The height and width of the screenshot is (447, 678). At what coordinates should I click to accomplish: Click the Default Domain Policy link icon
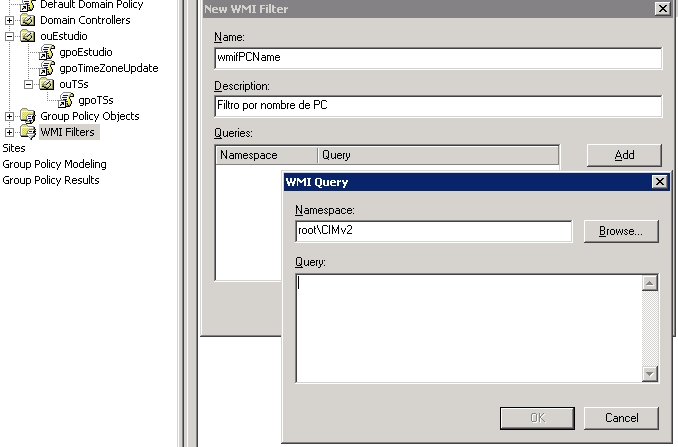coord(28,5)
